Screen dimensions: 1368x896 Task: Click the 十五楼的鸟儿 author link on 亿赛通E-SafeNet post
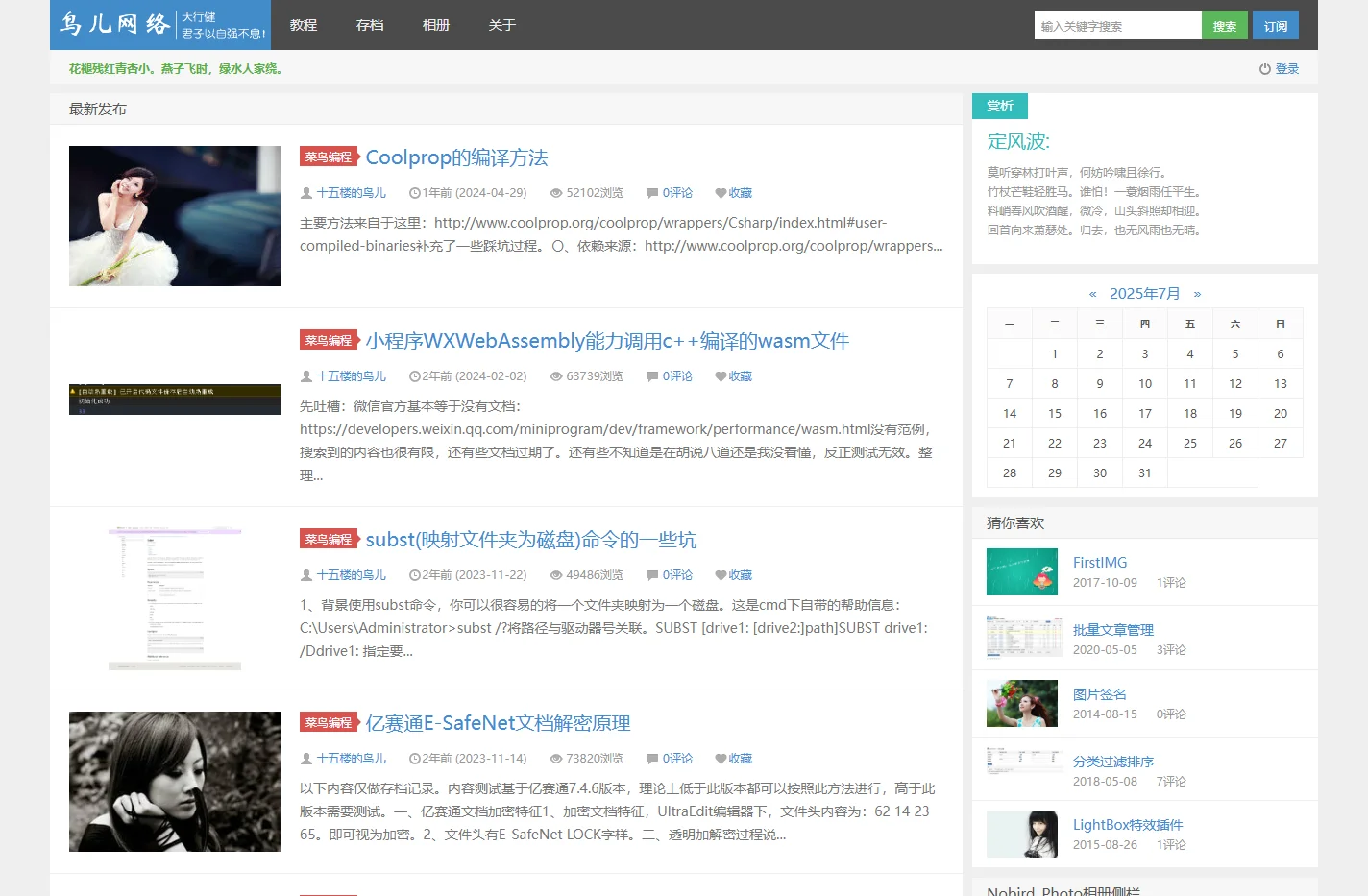(352, 759)
